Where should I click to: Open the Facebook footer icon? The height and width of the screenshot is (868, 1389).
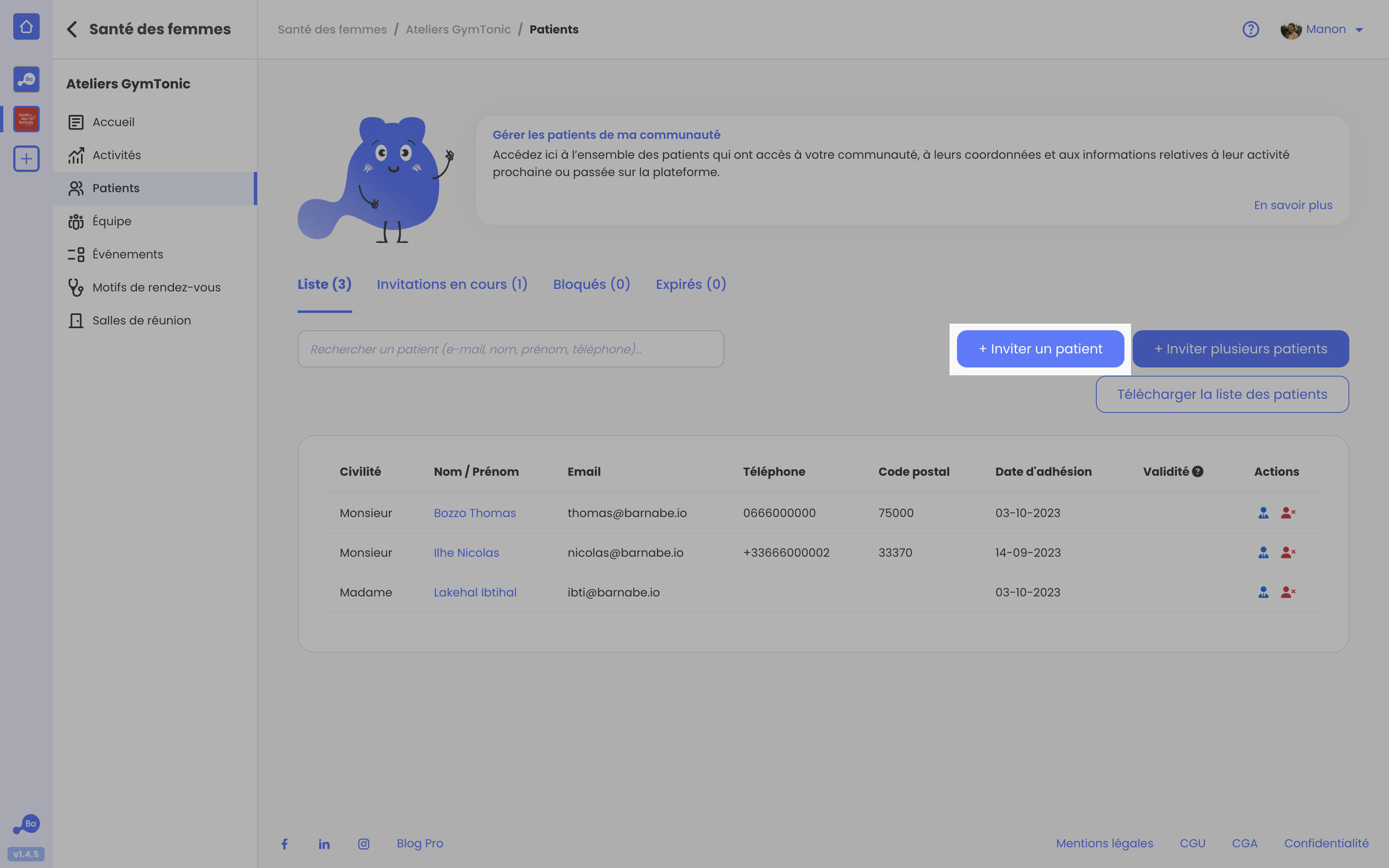tap(285, 843)
